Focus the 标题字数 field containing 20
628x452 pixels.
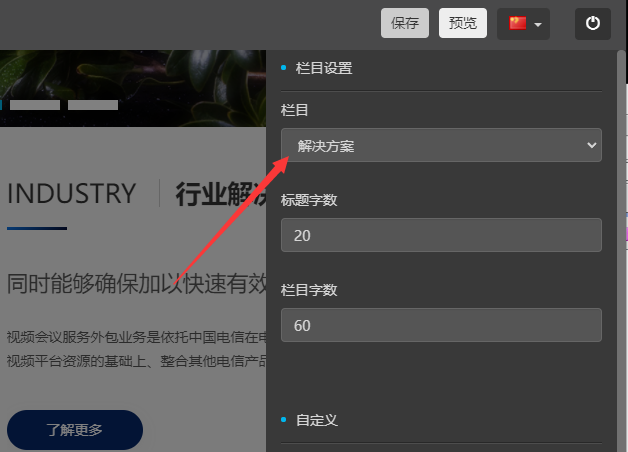tap(441, 235)
